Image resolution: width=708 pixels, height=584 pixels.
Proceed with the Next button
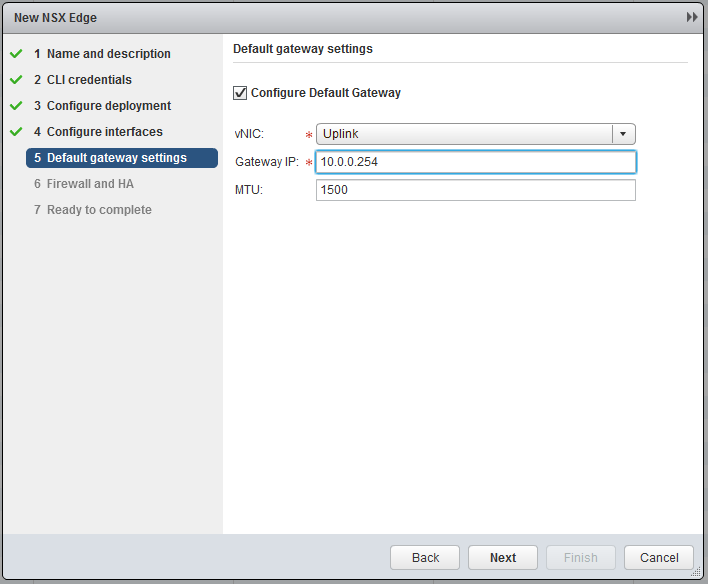tap(503, 558)
